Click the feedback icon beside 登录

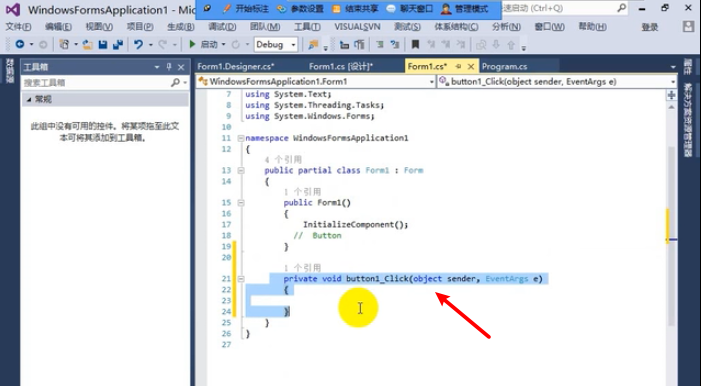coord(688,27)
